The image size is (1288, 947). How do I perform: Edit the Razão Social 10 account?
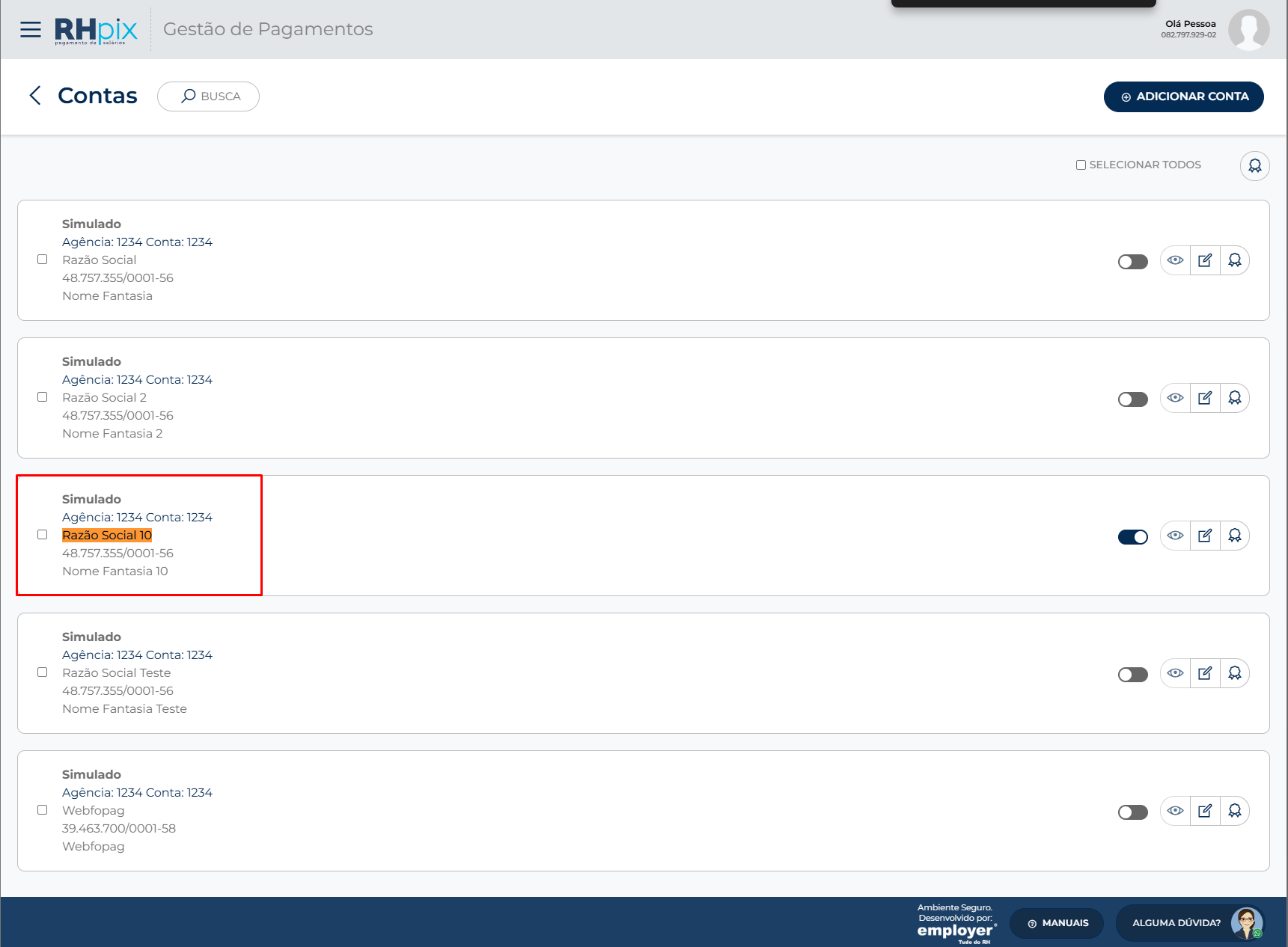[1205, 536]
